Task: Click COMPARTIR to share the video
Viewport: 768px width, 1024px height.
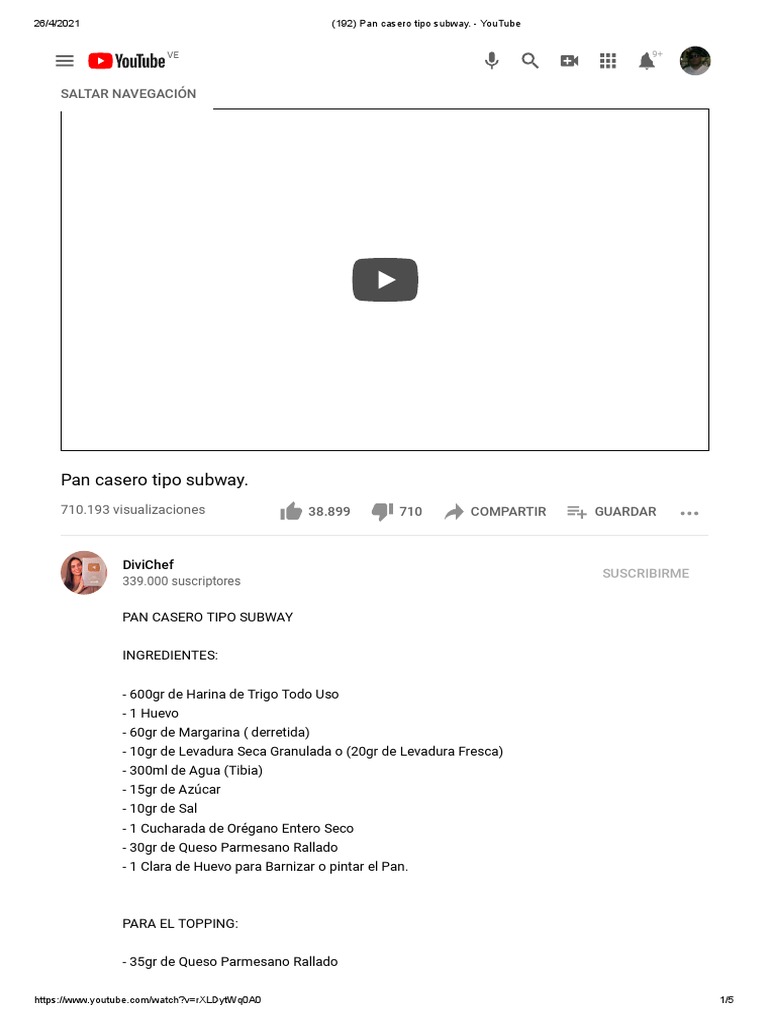Action: point(495,512)
